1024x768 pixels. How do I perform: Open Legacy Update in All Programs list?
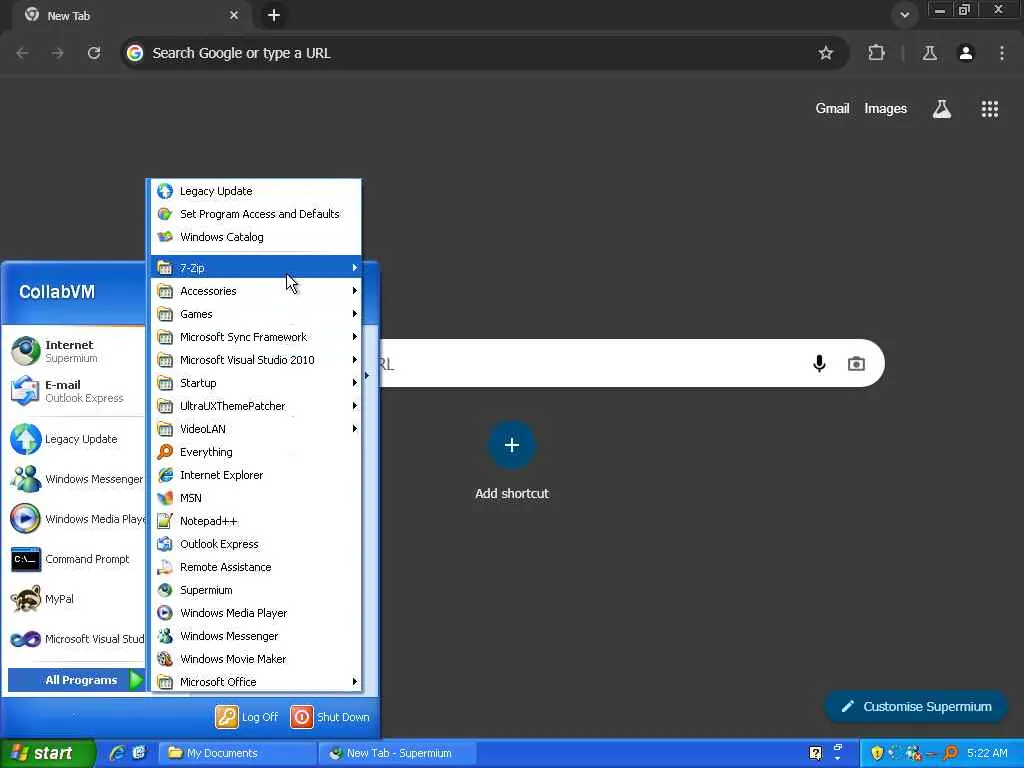tap(256, 191)
